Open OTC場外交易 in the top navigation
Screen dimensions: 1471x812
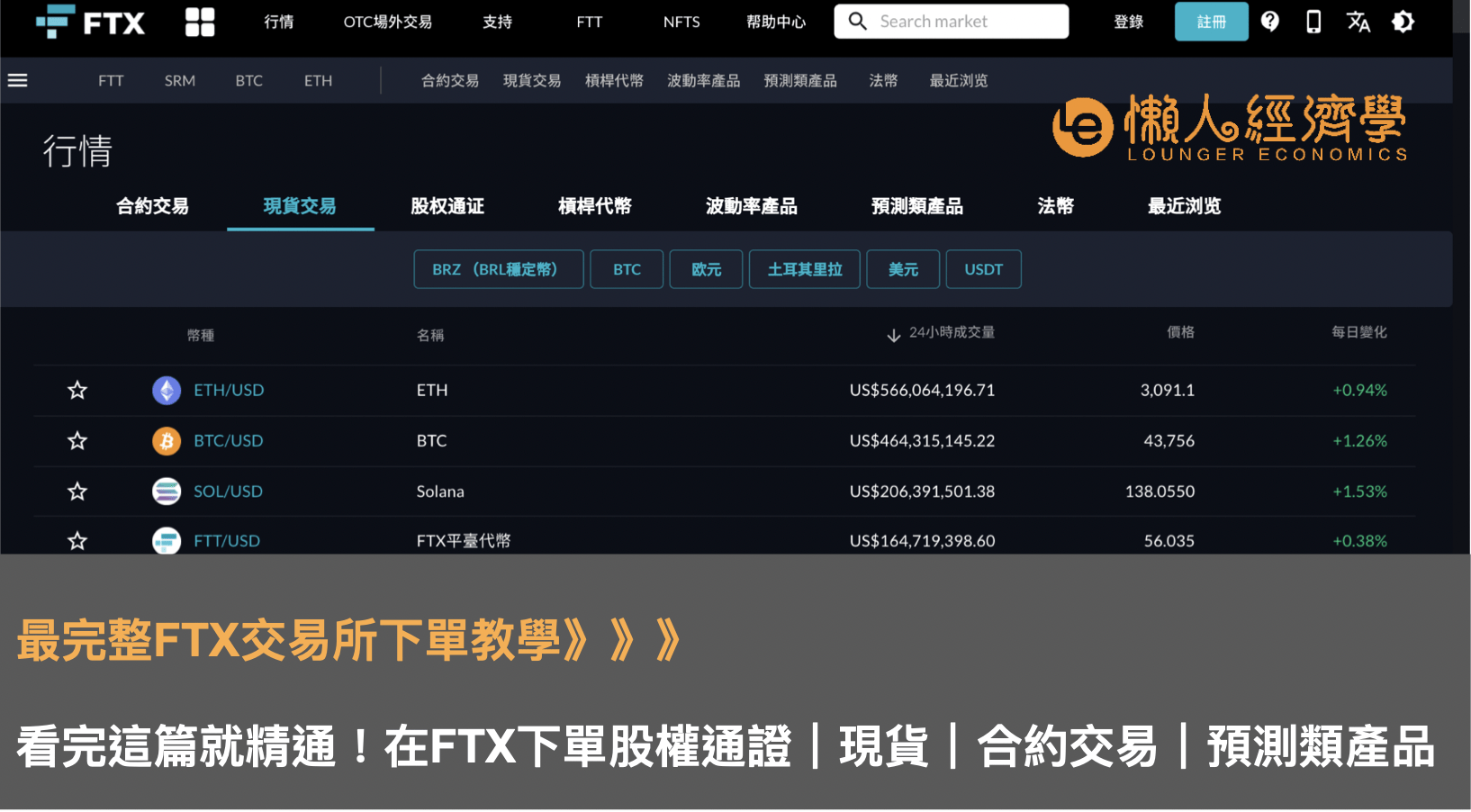(x=388, y=22)
